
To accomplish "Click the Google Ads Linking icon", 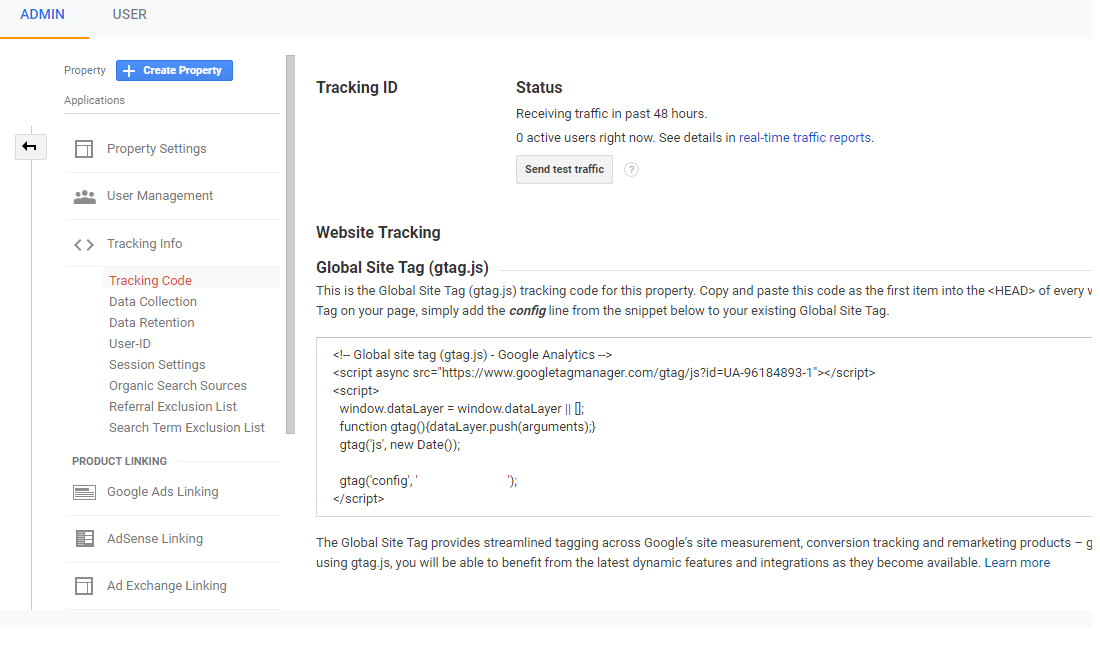I will [x=84, y=492].
